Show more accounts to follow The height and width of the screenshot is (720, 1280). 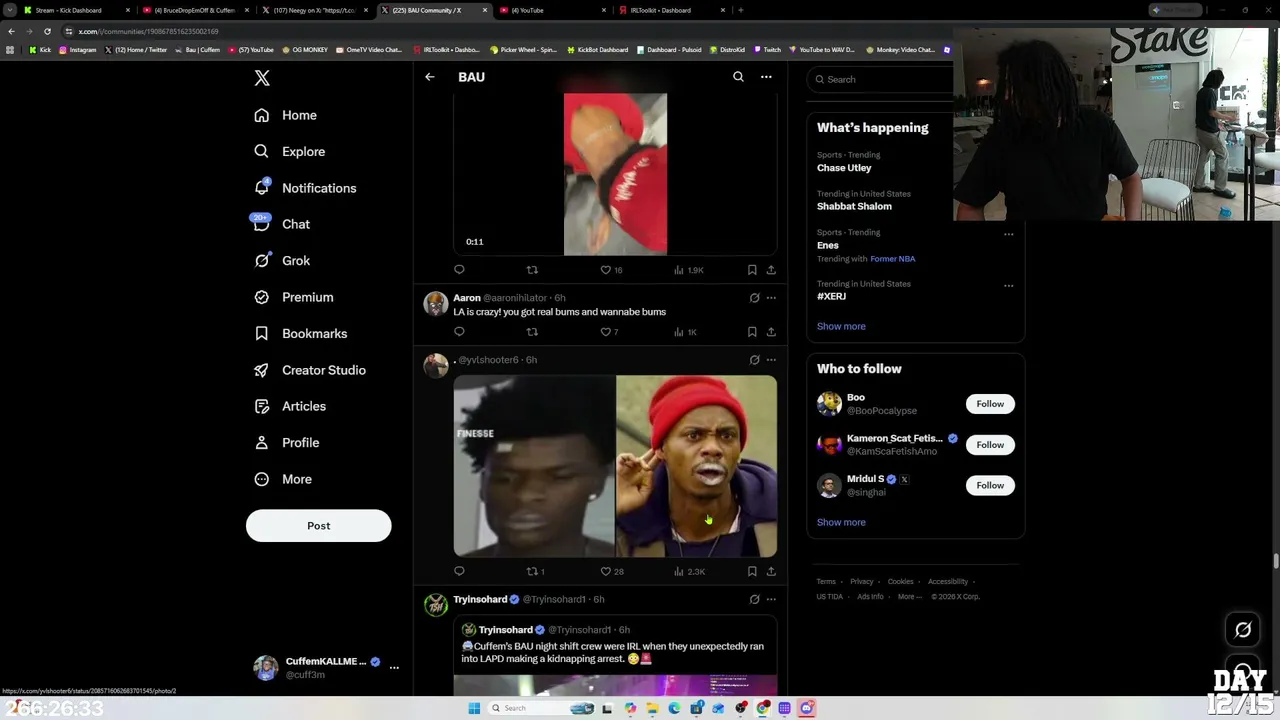[841, 522]
